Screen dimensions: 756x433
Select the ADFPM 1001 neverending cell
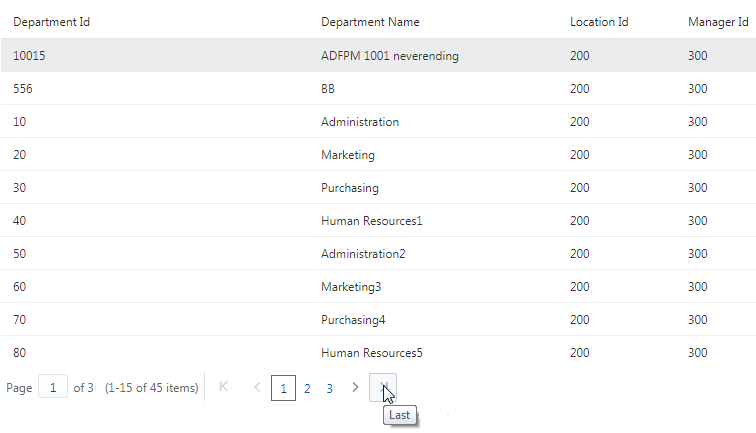click(390, 55)
